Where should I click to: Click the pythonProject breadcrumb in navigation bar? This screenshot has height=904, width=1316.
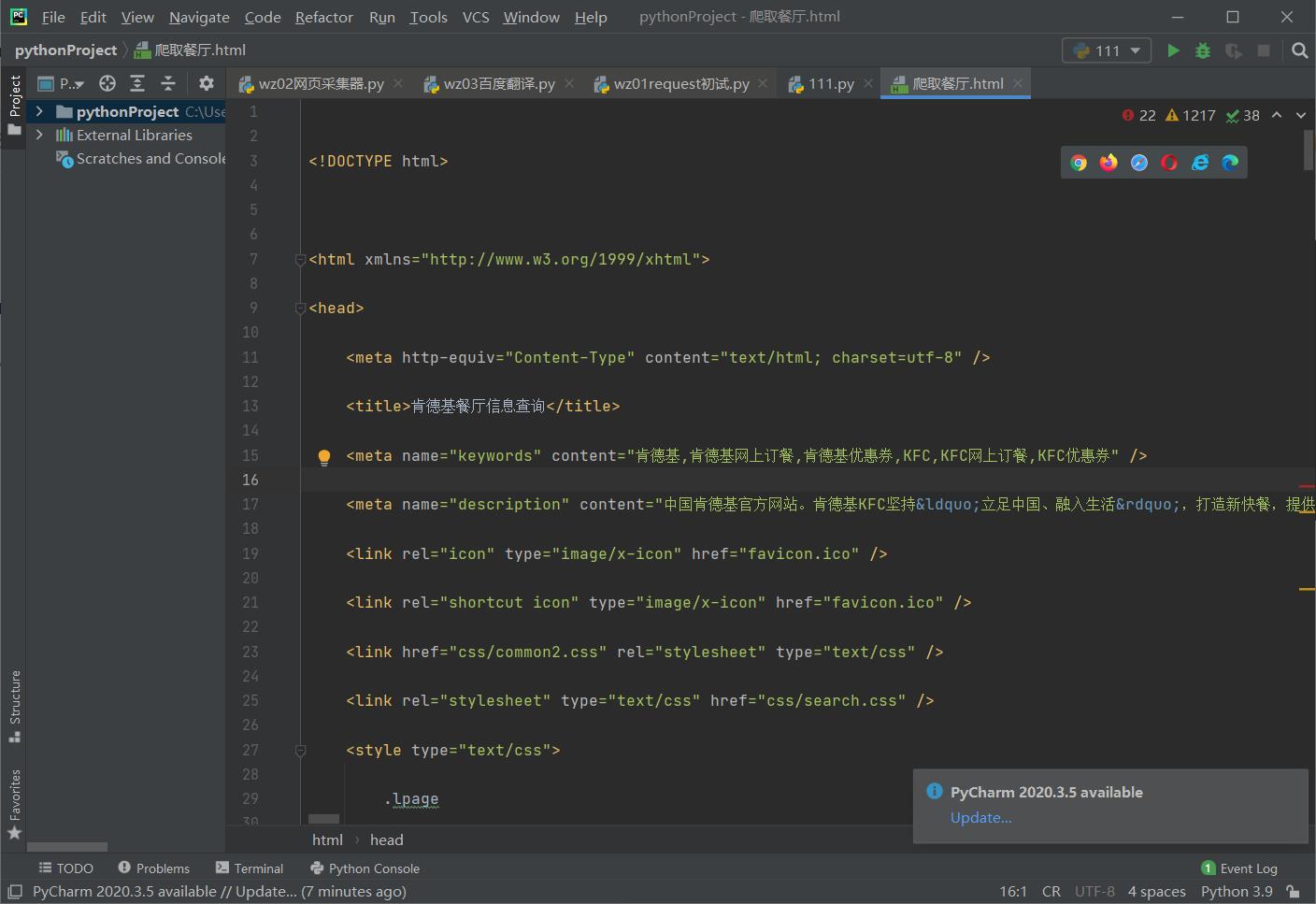pos(65,50)
